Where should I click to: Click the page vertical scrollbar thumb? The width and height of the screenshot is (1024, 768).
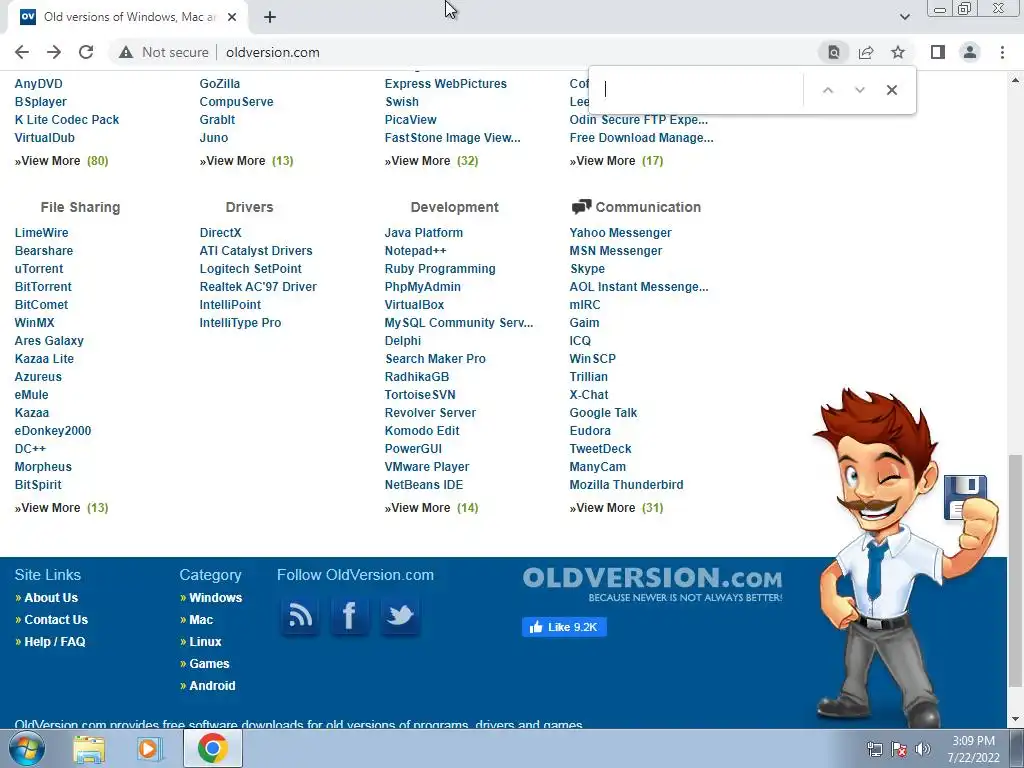click(1015, 571)
